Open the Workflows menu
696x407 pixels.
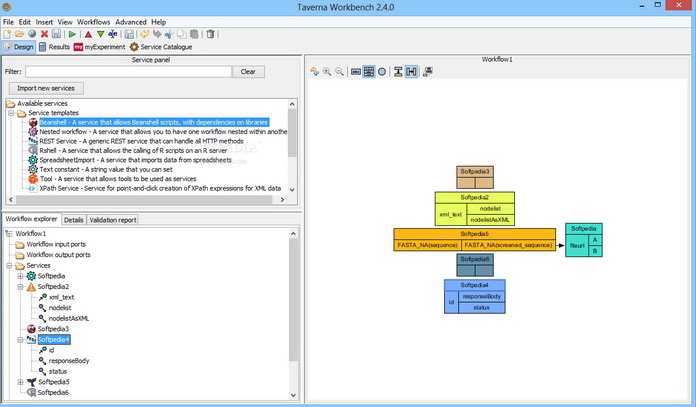pyautogui.click(x=93, y=20)
